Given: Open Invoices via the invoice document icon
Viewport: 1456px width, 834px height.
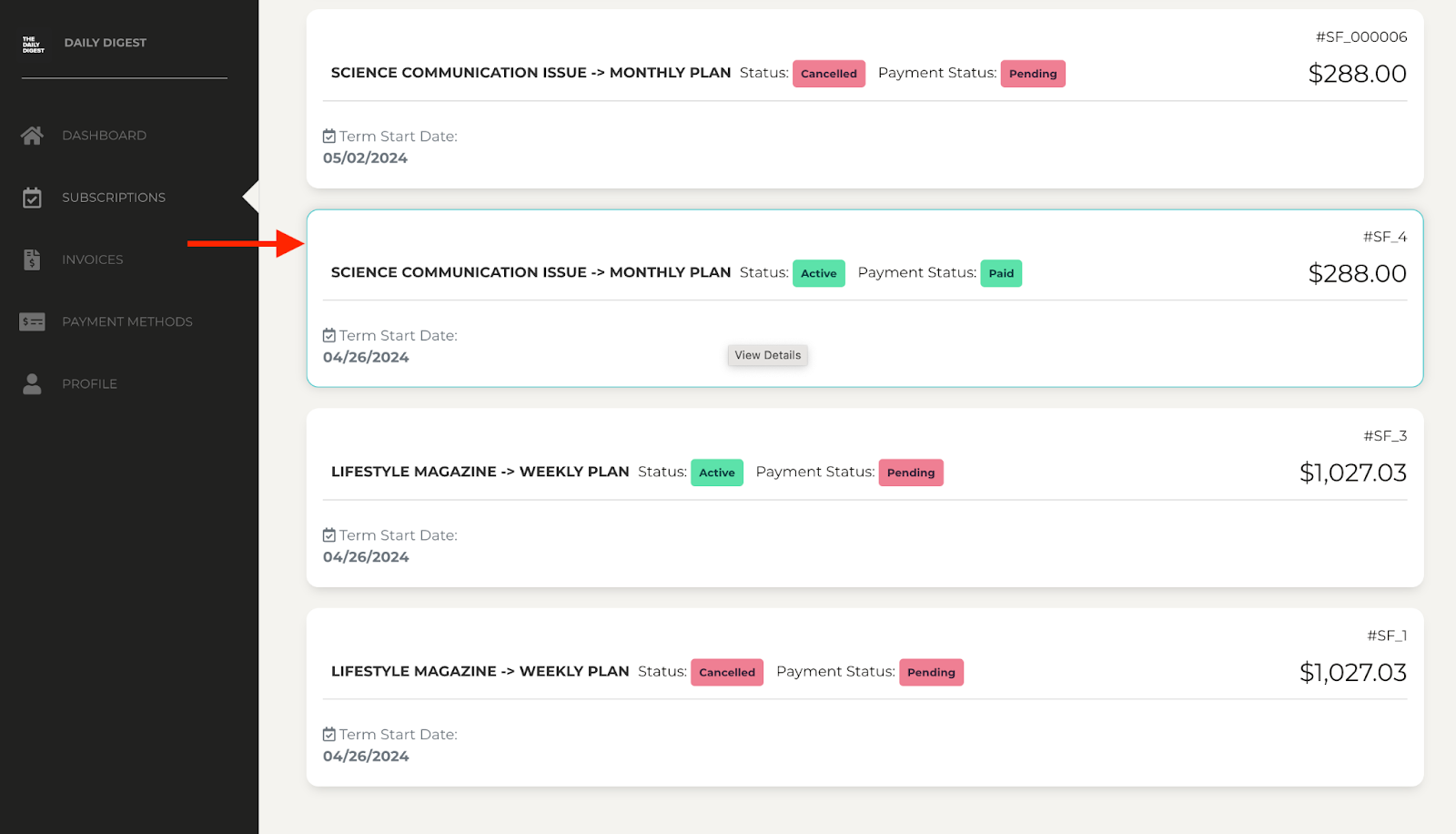Looking at the screenshot, I should [x=32, y=259].
